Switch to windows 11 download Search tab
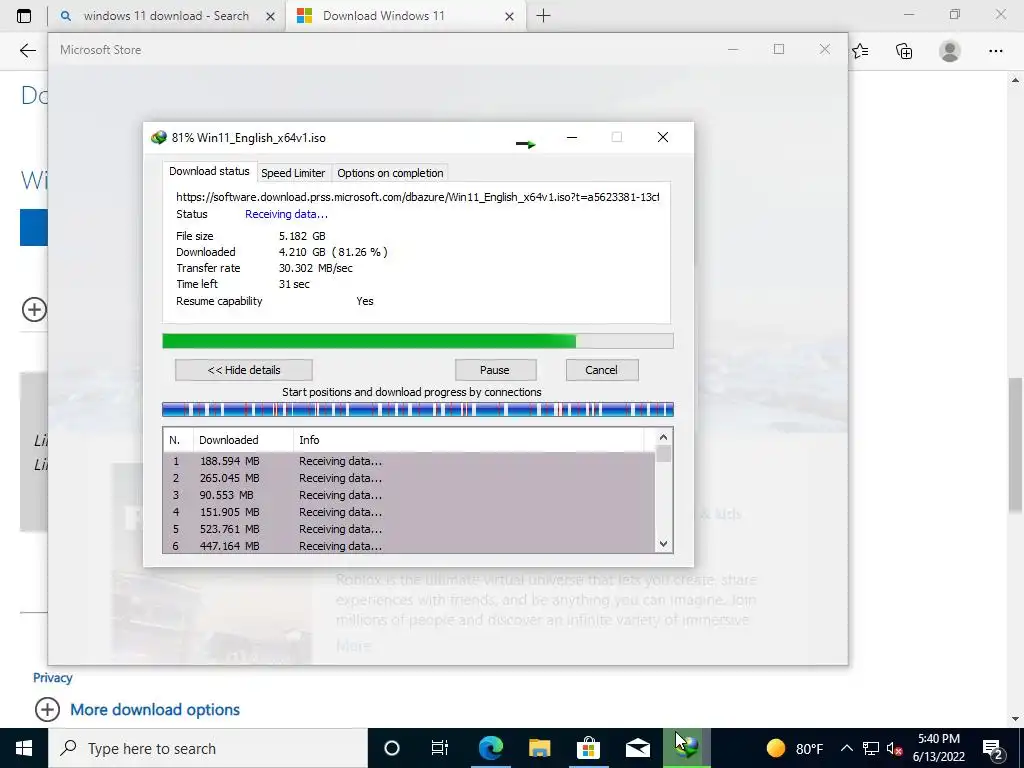This screenshot has width=1024, height=768. tap(167, 16)
